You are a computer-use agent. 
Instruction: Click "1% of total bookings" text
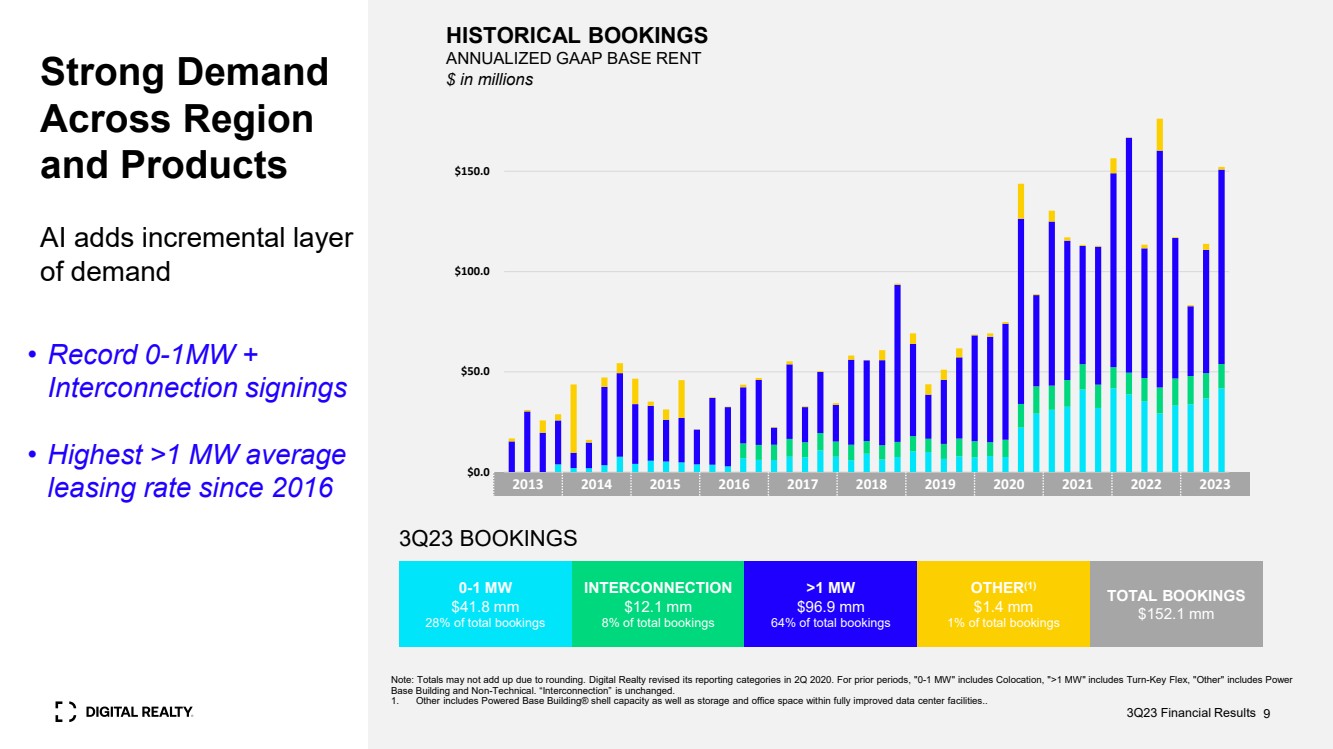[1004, 623]
